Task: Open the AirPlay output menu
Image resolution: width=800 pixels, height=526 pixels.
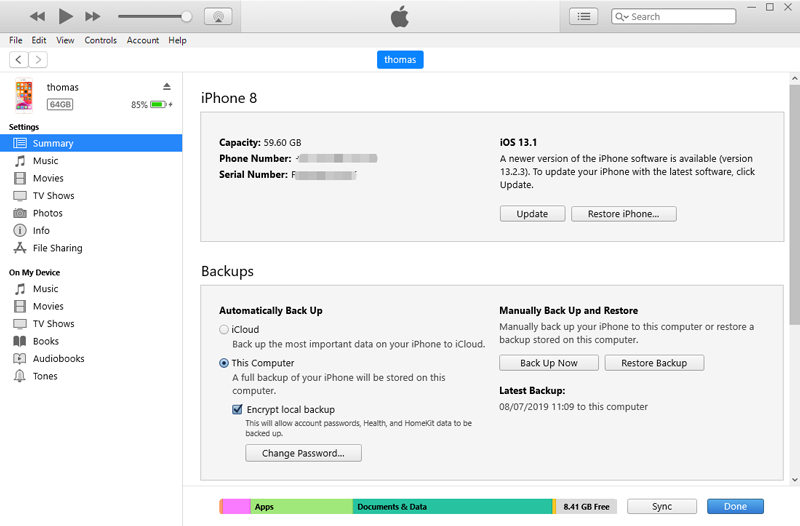Action: [218, 16]
